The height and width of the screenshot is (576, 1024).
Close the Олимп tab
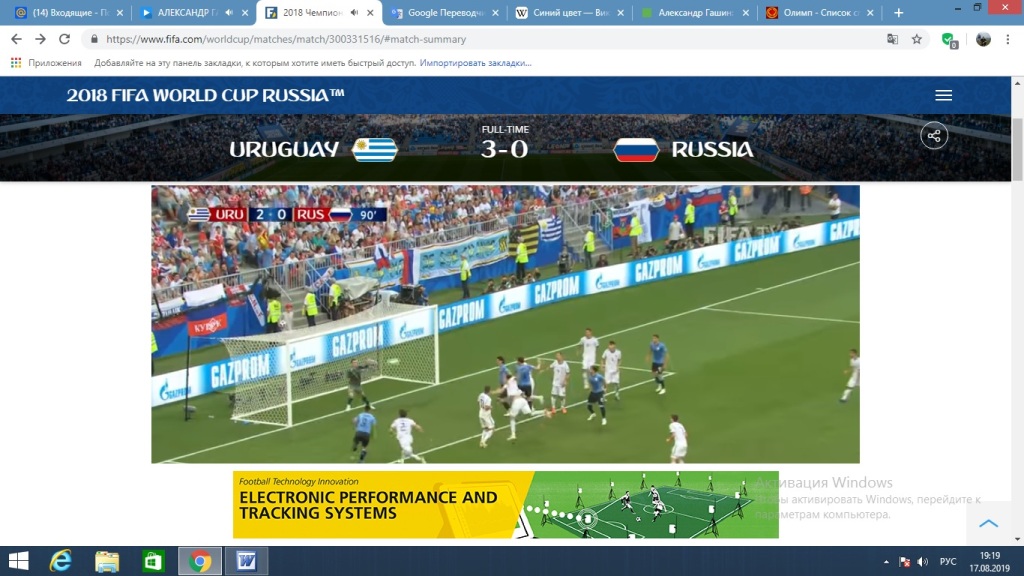coord(870,12)
